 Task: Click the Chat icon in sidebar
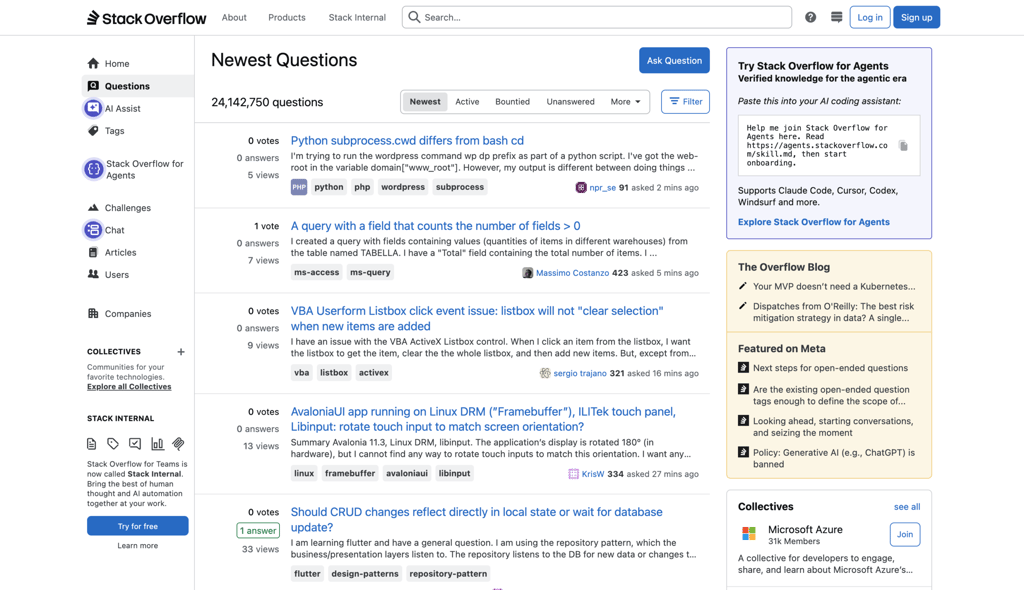click(x=93, y=230)
